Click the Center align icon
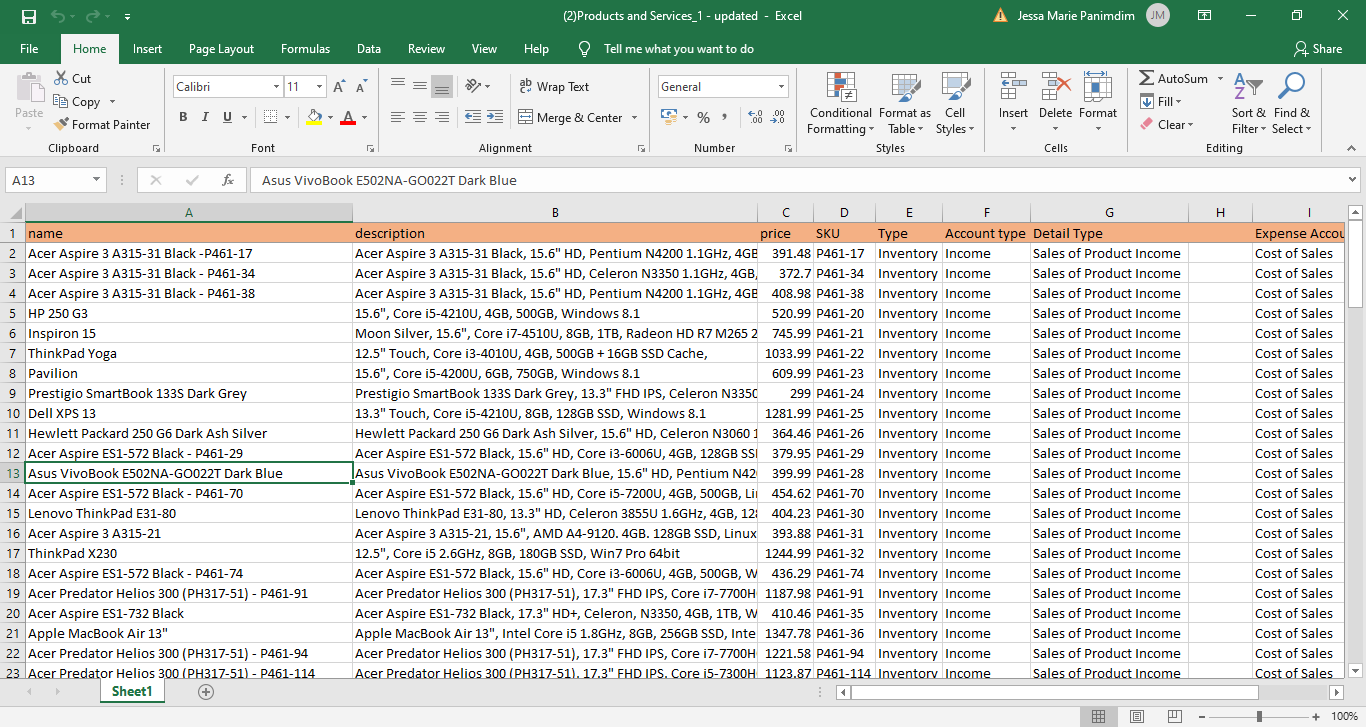This screenshot has height=727, width=1366. [419, 117]
